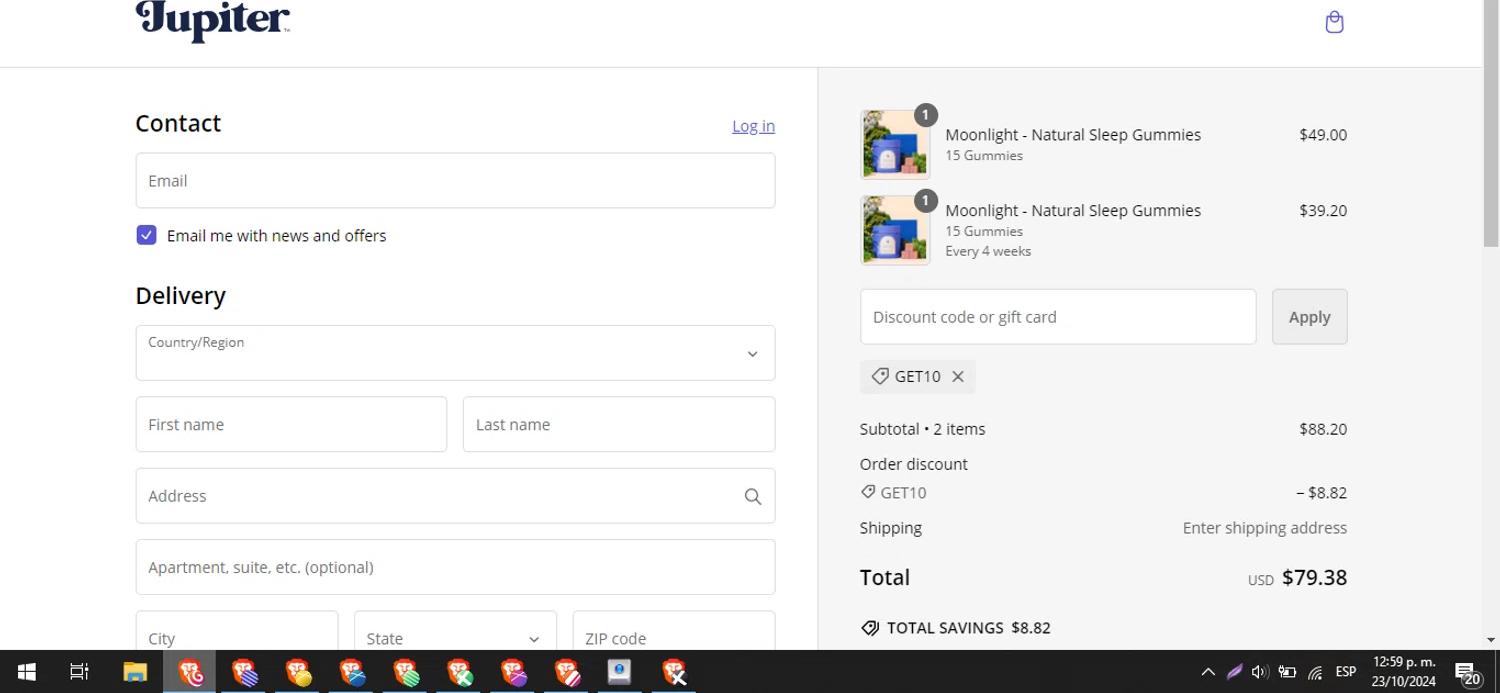Open Brave profile with yellow ball badge
The height and width of the screenshot is (693, 1500).
pyautogui.click(x=297, y=672)
